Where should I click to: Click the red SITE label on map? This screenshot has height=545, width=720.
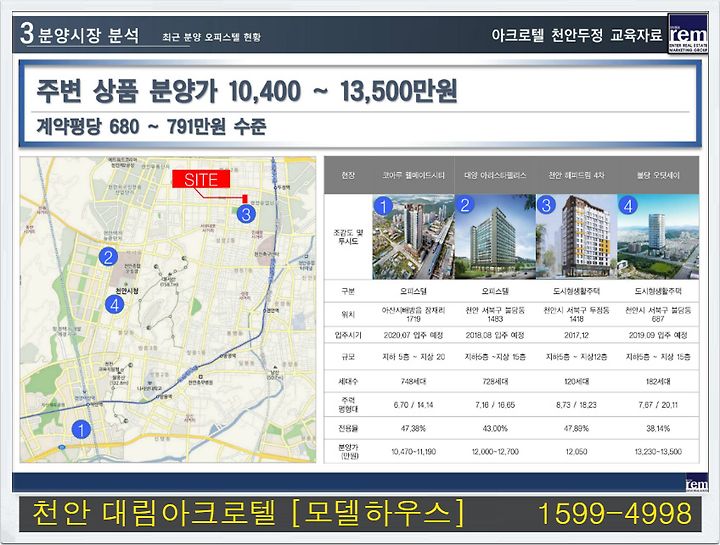[201, 179]
